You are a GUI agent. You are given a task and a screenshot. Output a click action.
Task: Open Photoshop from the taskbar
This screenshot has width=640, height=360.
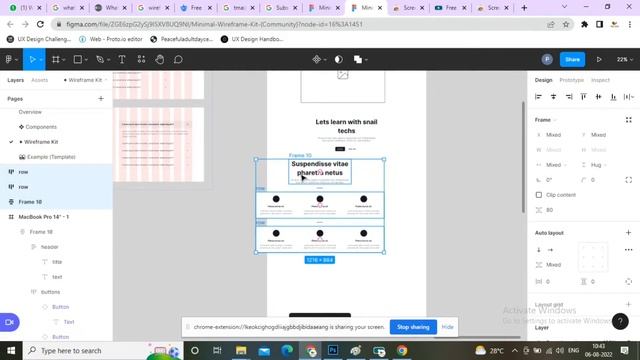pyautogui.click(x=333, y=351)
